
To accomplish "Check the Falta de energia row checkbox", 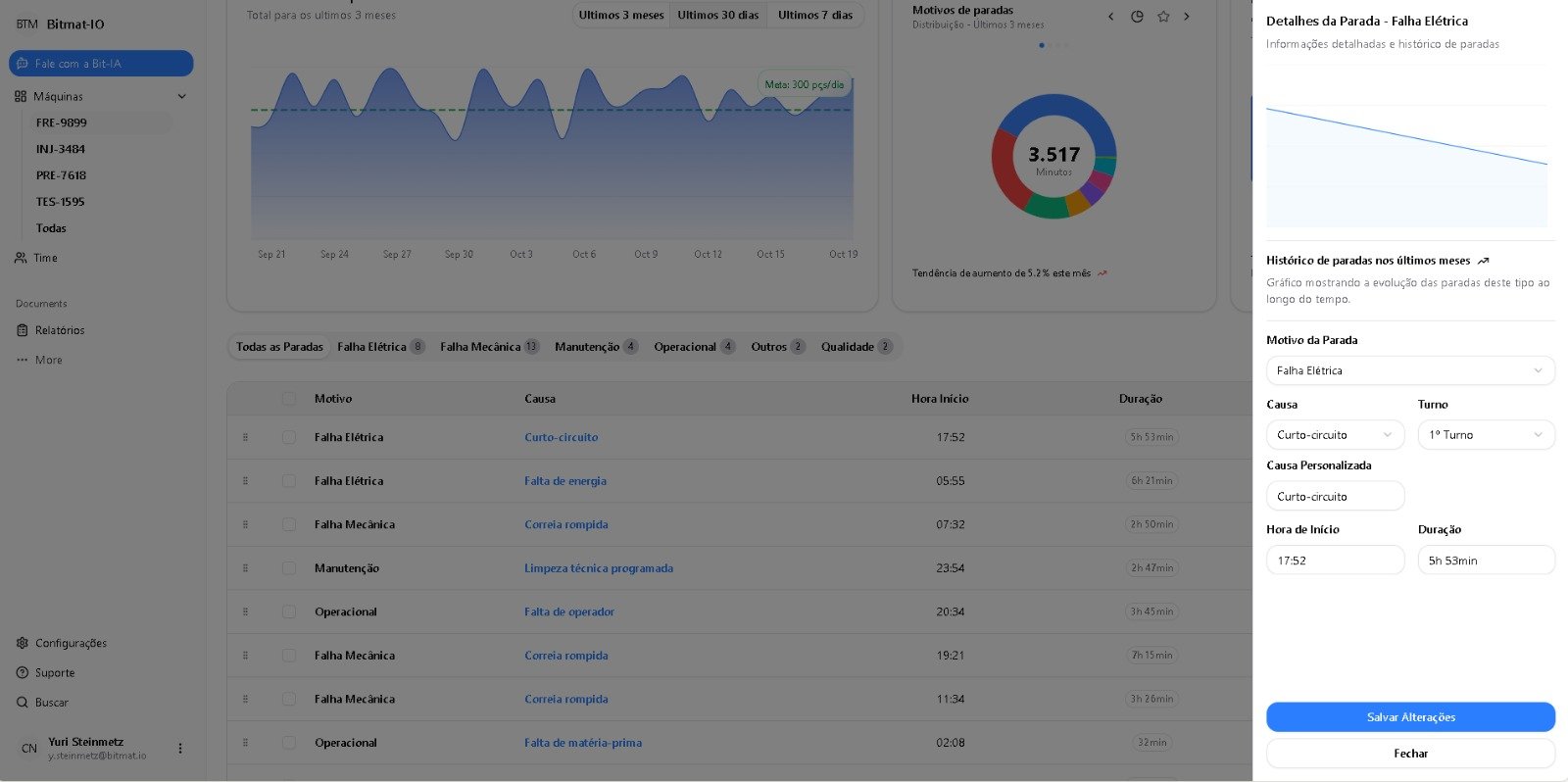I will click(288, 481).
